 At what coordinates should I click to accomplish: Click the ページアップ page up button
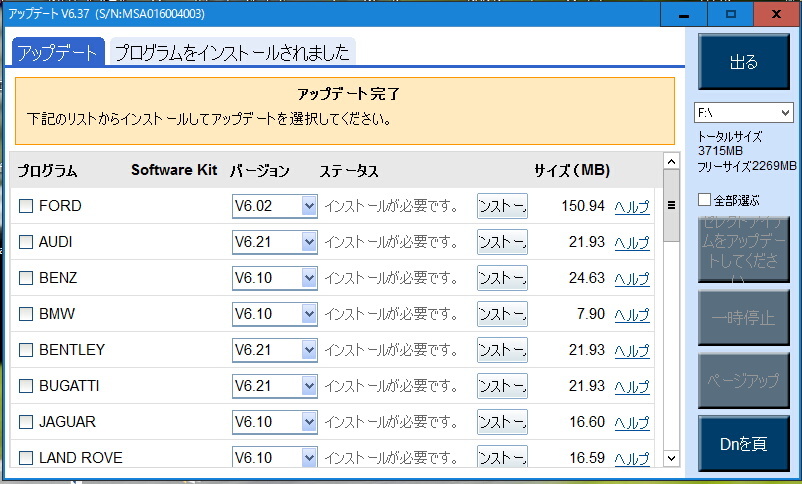pyautogui.click(x=744, y=380)
